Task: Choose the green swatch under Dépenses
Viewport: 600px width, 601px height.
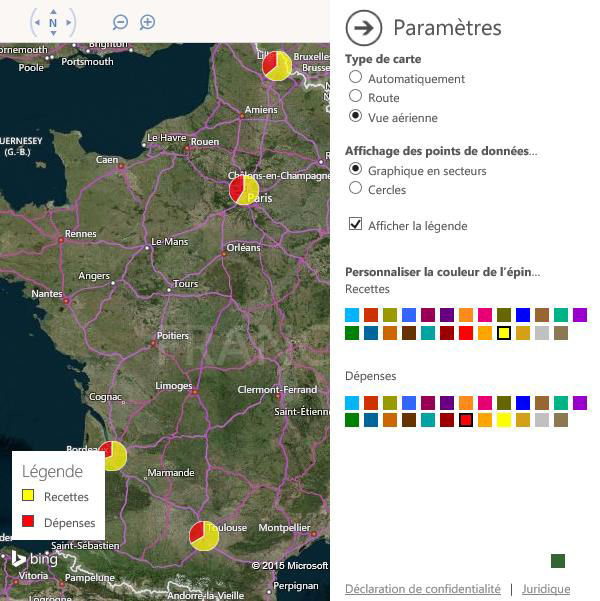Action: tap(352, 420)
